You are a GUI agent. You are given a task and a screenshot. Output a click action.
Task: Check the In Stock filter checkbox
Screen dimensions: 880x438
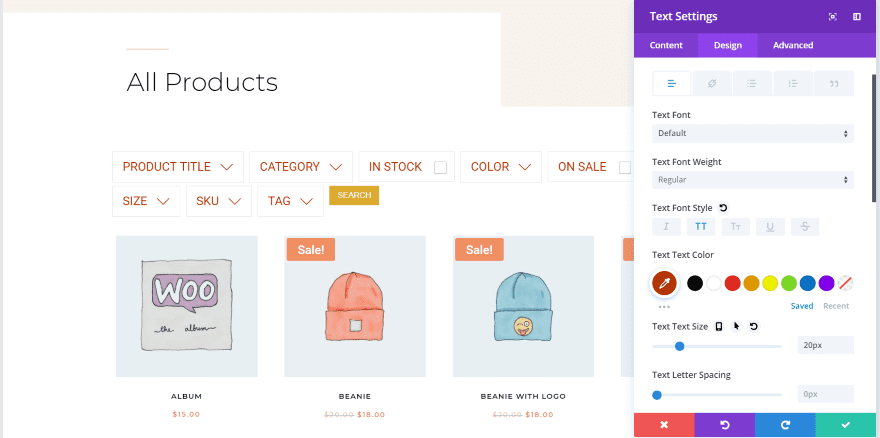coord(440,167)
